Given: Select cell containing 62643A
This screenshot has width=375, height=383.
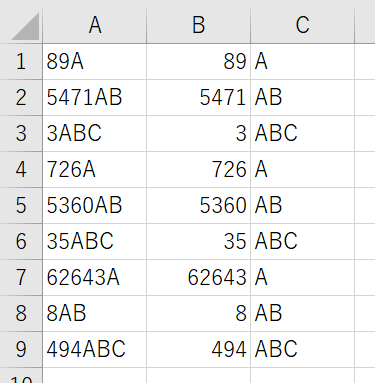Looking at the screenshot, I should 95,277.
